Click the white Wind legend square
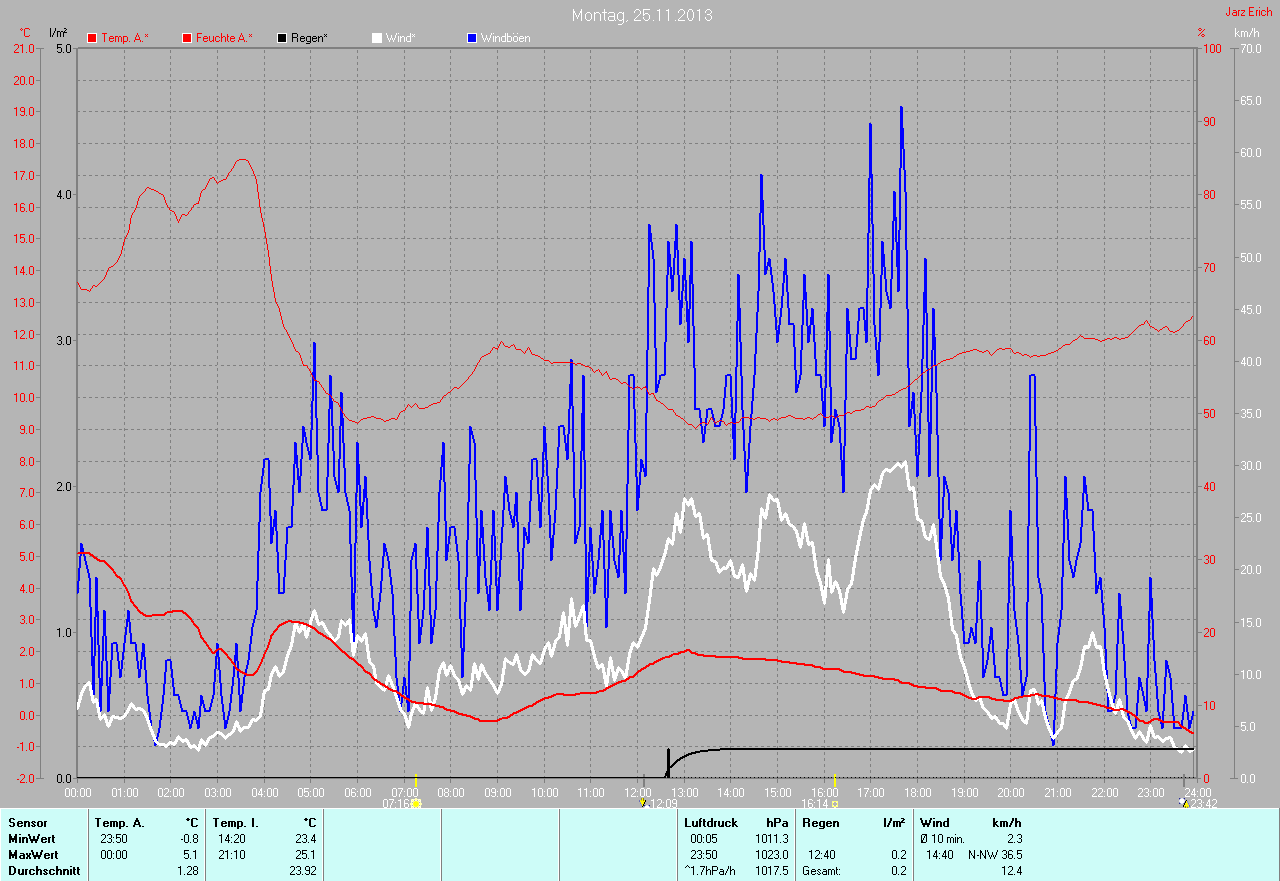The image size is (1280, 881). [377, 38]
